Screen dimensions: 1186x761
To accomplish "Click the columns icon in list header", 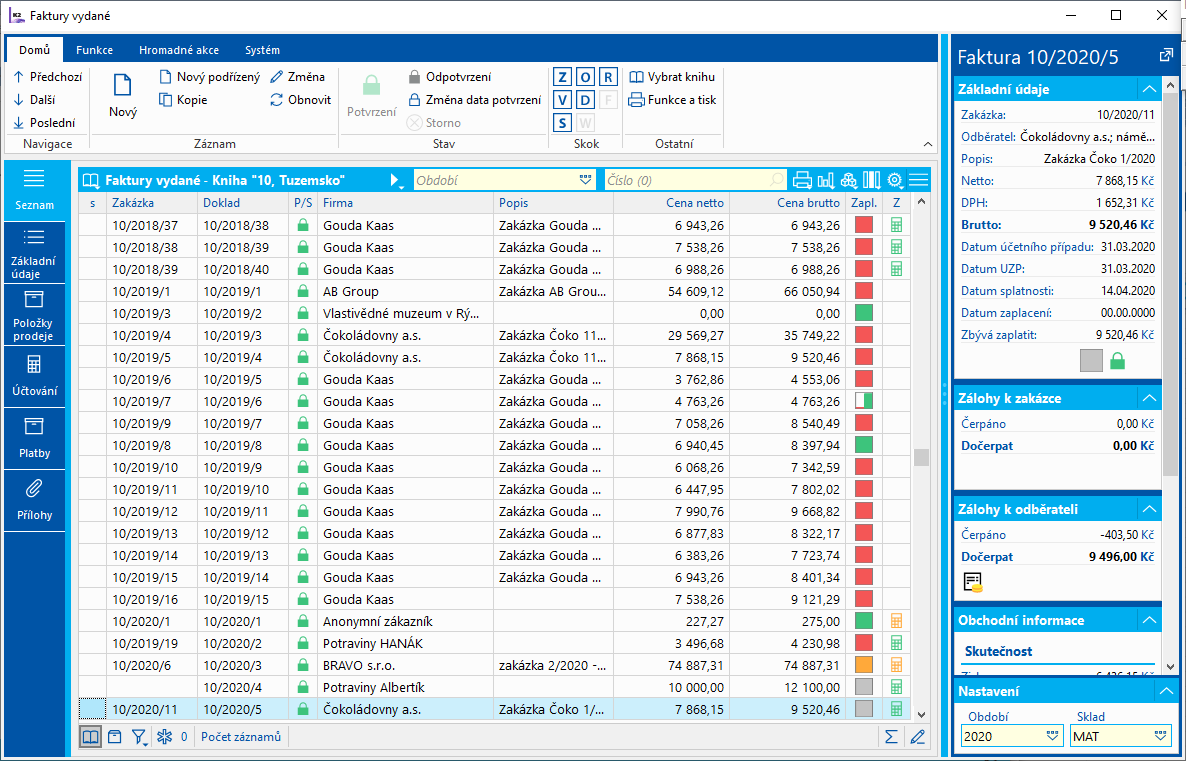I will (871, 180).
